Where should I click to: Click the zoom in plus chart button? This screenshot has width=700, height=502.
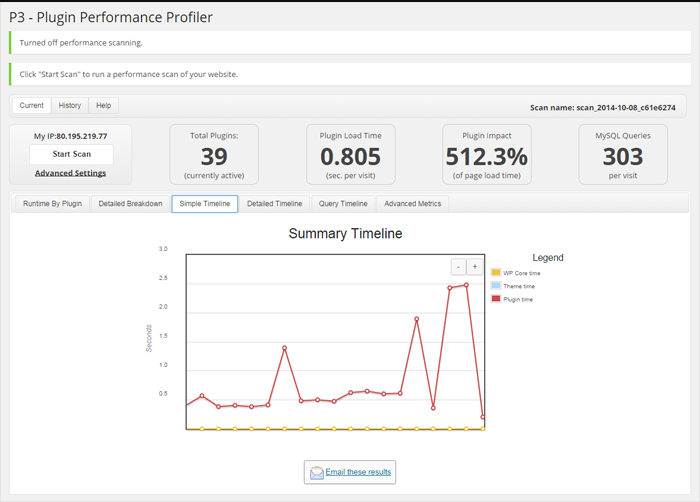[x=474, y=267]
